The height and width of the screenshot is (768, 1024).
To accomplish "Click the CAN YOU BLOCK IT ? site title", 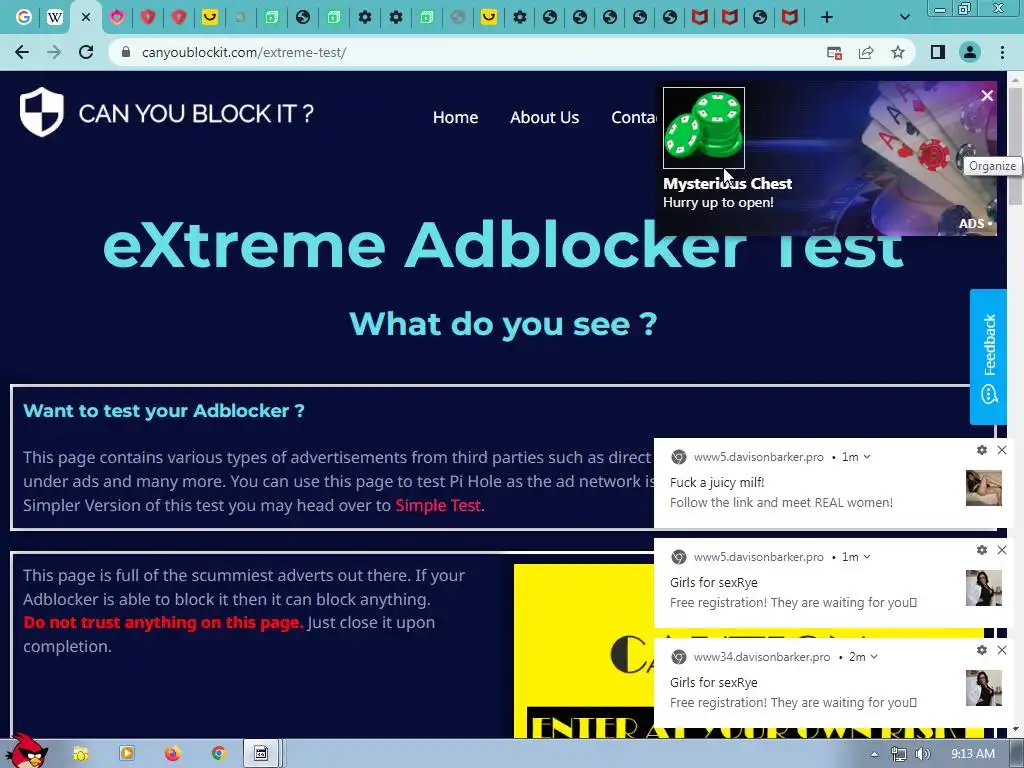I will pyautogui.click(x=196, y=114).
